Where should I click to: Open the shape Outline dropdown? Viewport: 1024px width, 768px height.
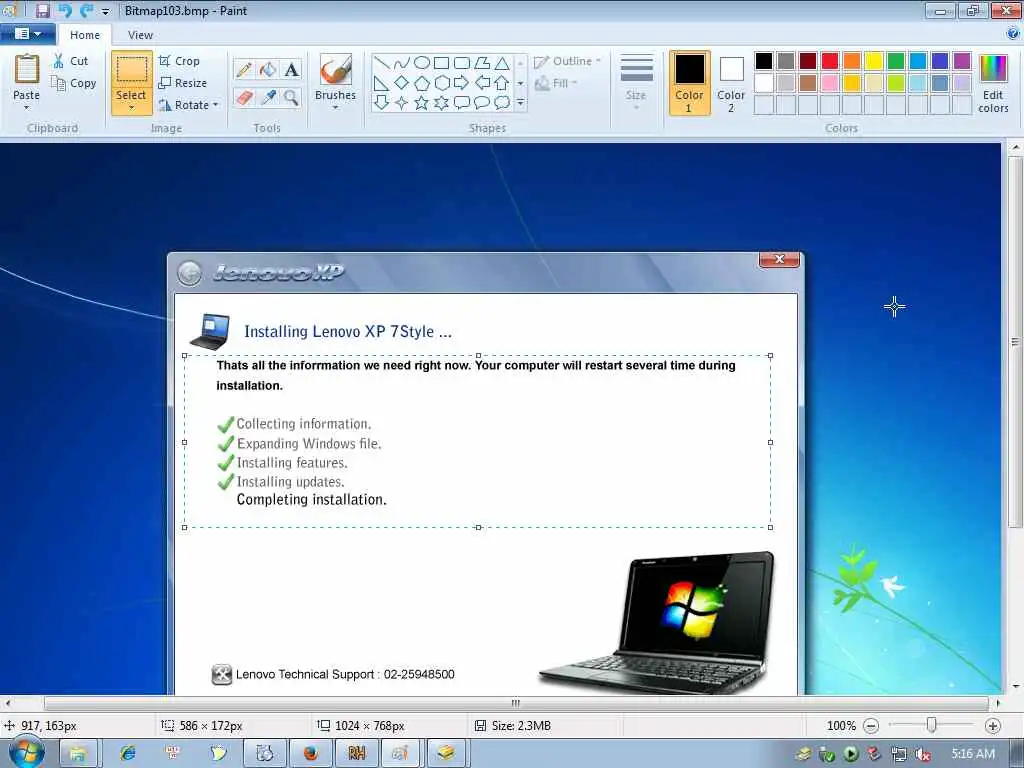pyautogui.click(x=567, y=61)
